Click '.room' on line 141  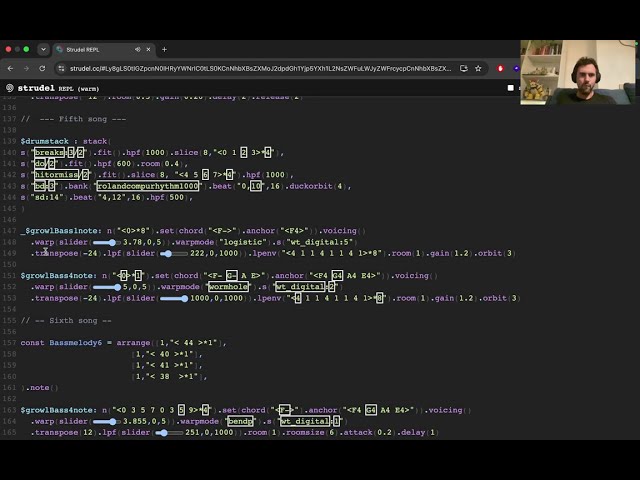point(150,164)
